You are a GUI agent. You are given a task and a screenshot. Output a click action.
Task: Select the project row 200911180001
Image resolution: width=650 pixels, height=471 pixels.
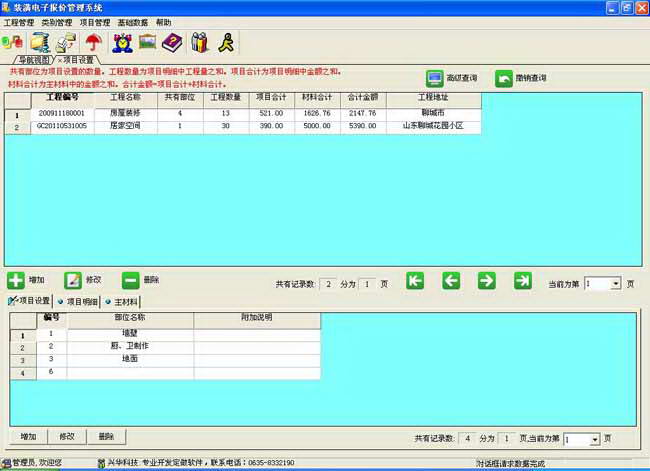[243, 114]
